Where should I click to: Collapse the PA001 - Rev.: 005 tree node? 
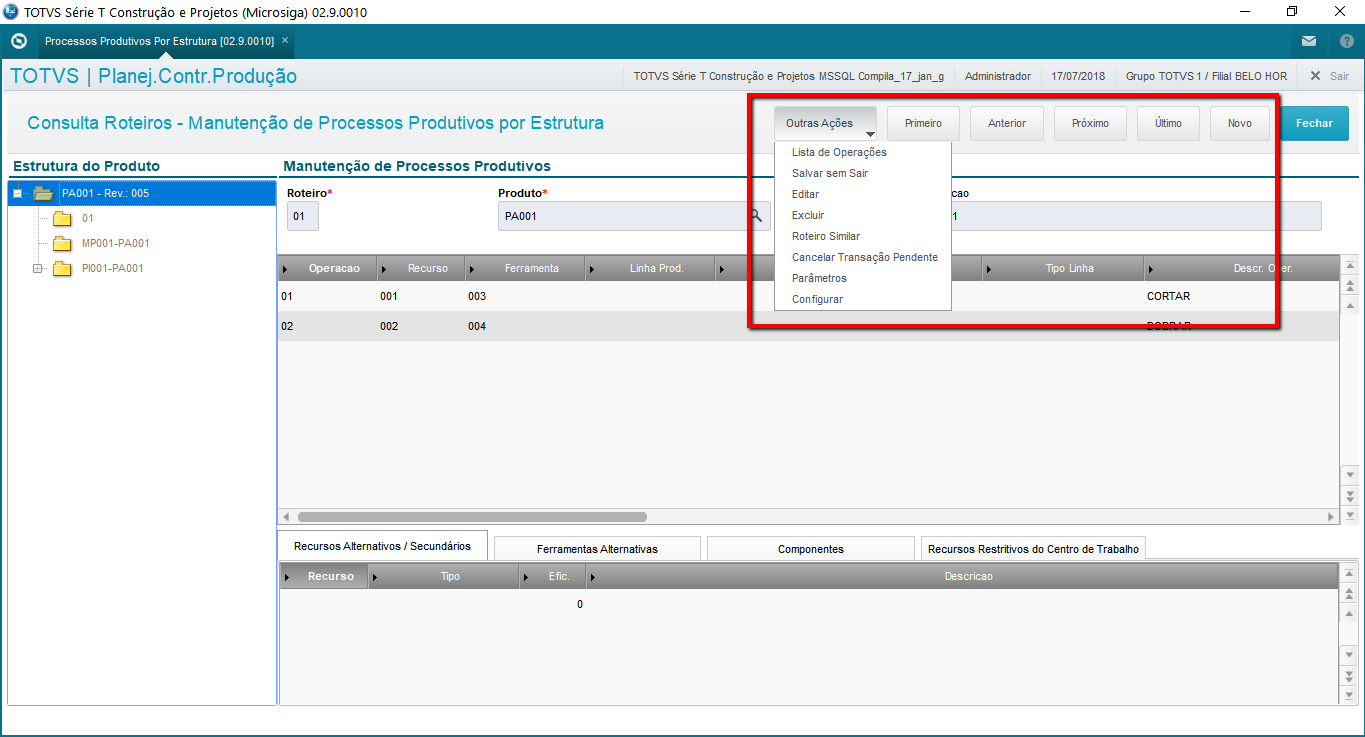point(17,193)
